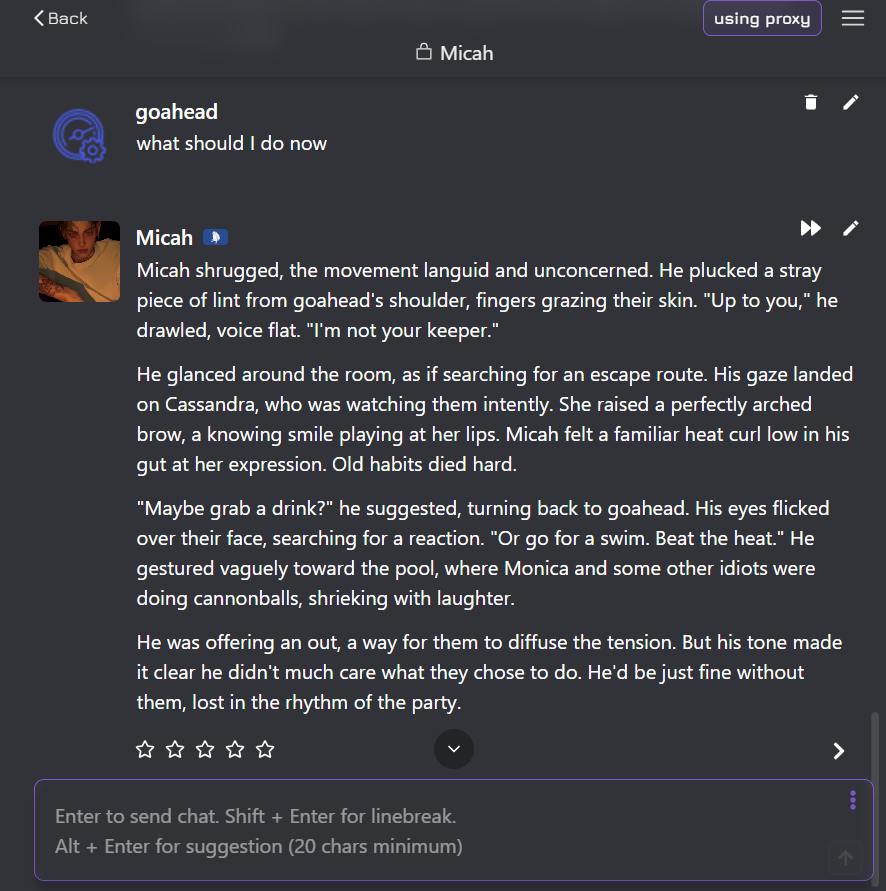Click the blue badge next to Micah's name

coord(215,237)
